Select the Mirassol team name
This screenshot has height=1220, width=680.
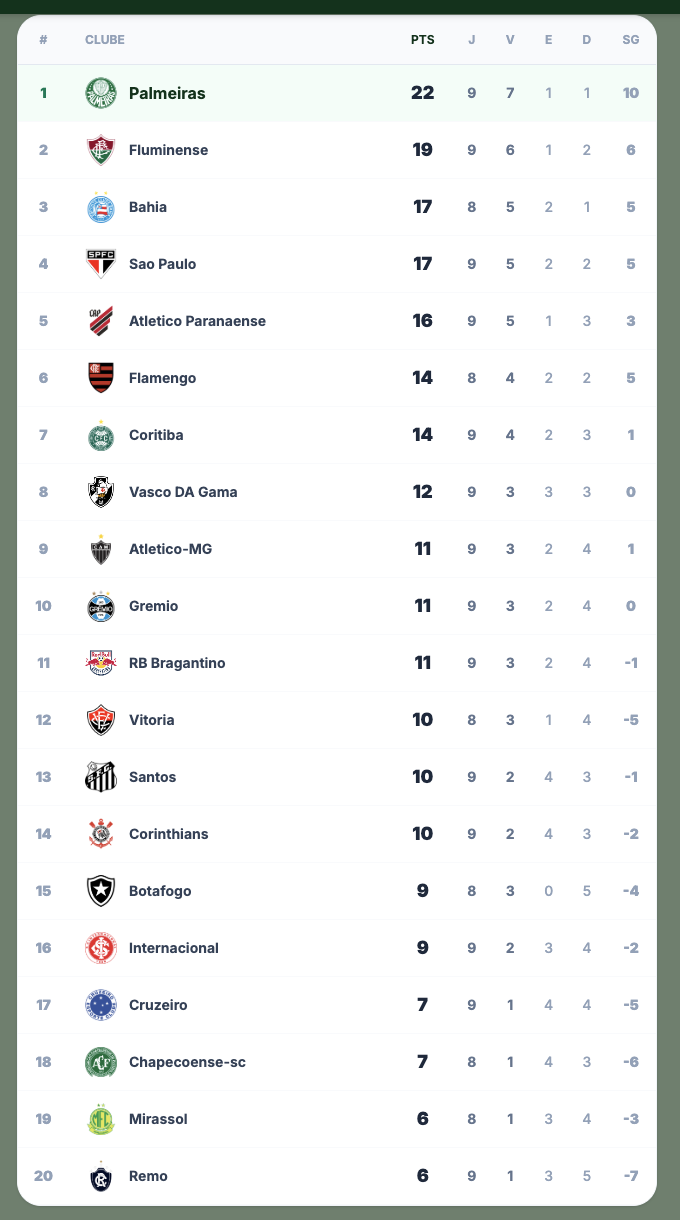tap(158, 1119)
